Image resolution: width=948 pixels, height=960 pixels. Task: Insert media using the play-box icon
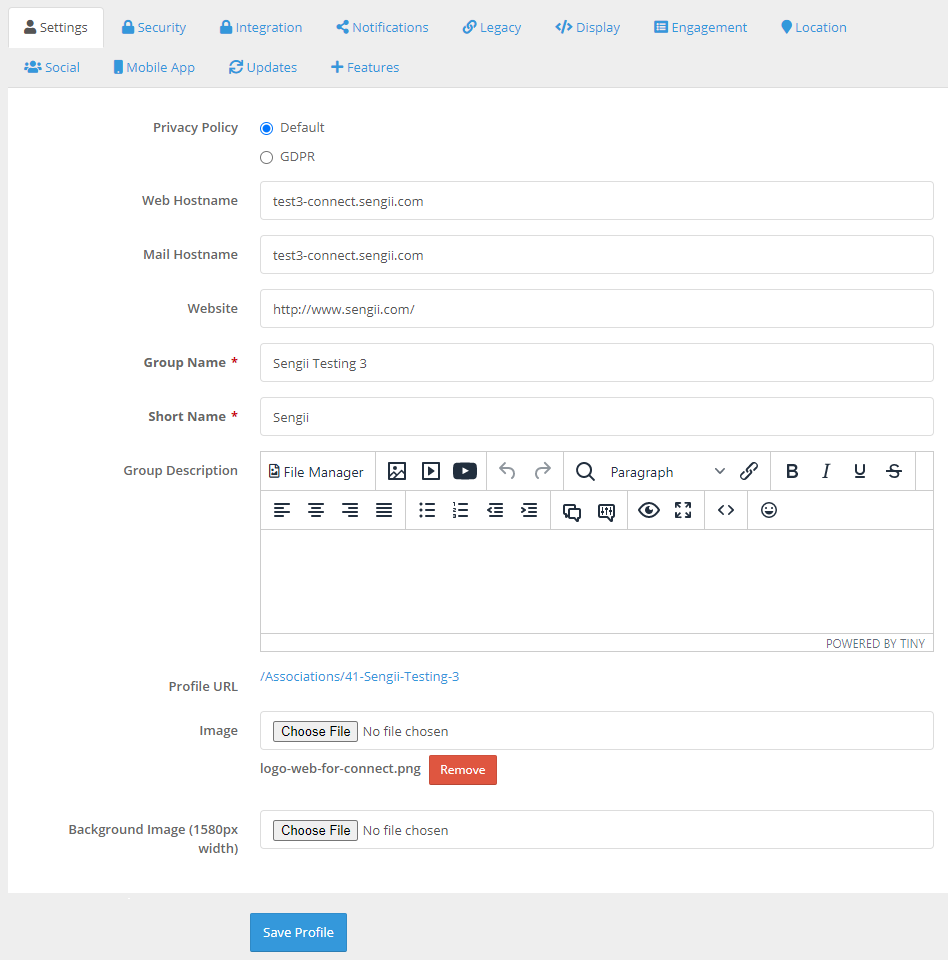click(431, 471)
